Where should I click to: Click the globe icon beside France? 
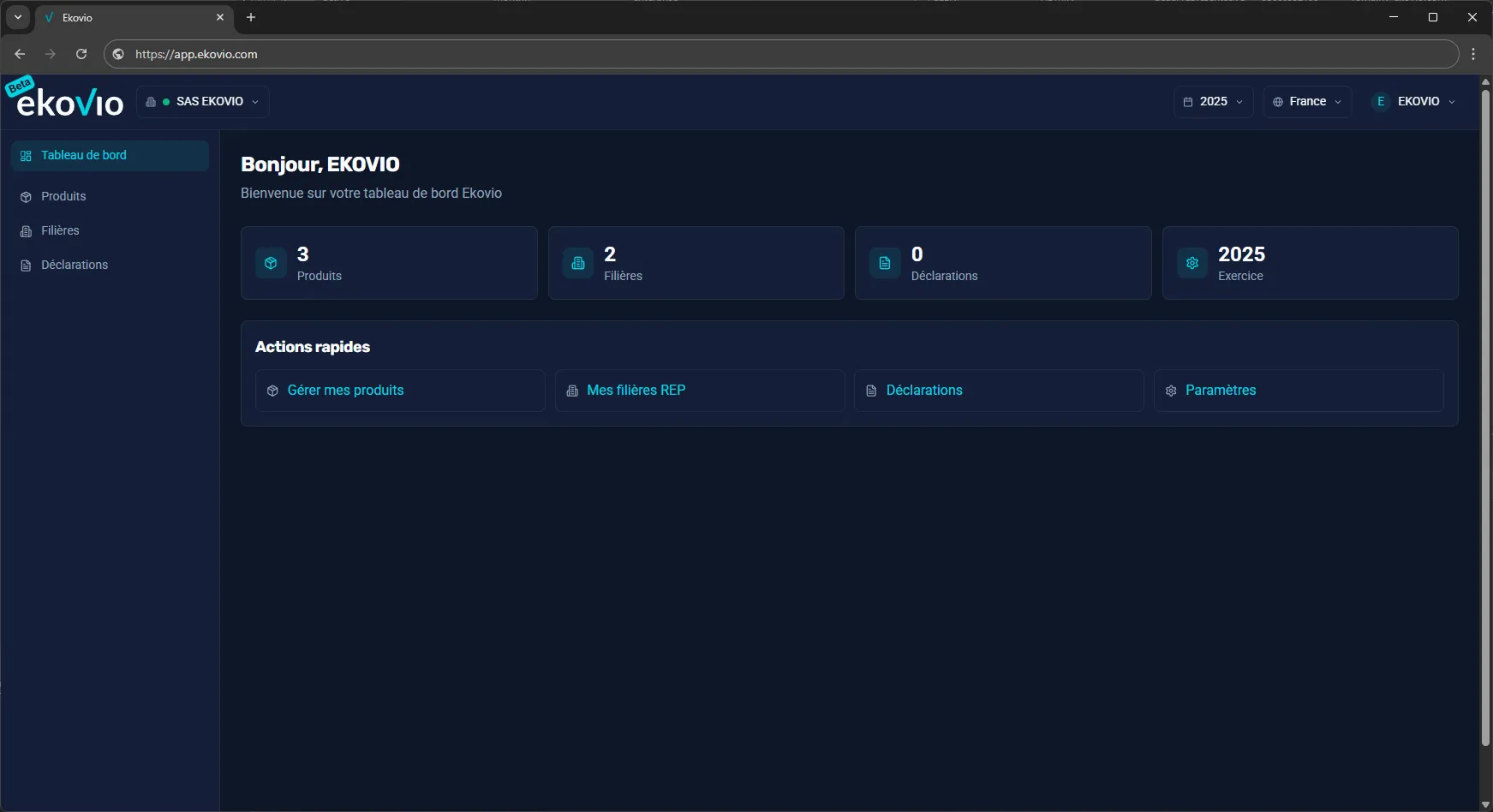coord(1278,102)
